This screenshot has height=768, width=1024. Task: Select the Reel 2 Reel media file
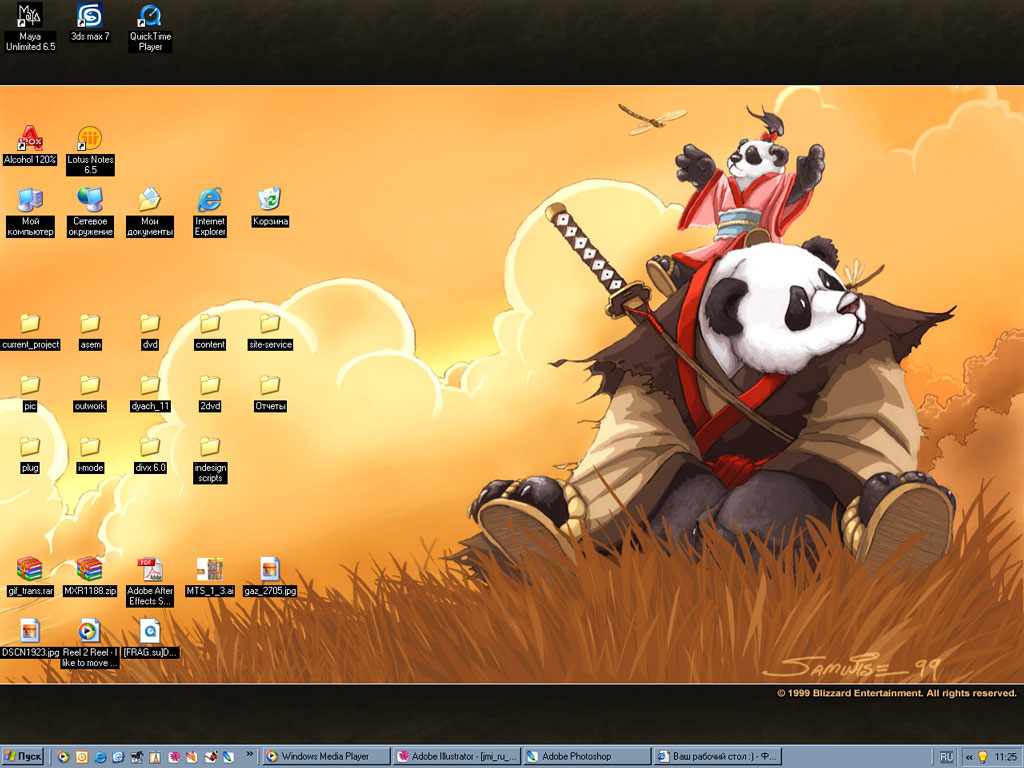(90, 643)
